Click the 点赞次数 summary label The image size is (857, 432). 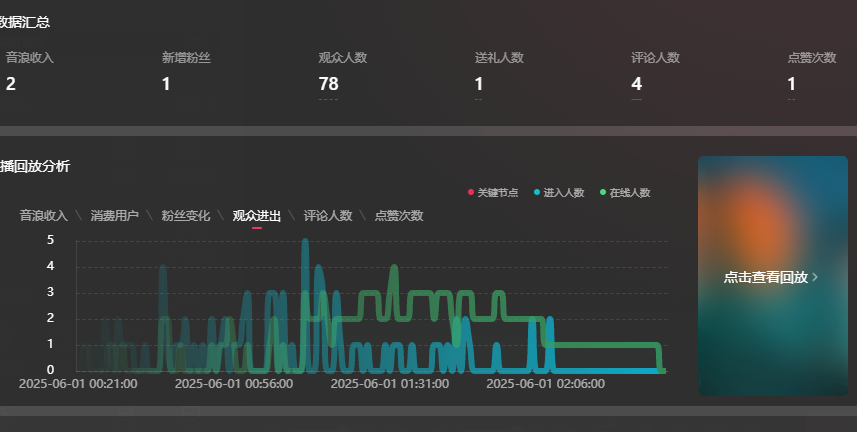pos(812,57)
